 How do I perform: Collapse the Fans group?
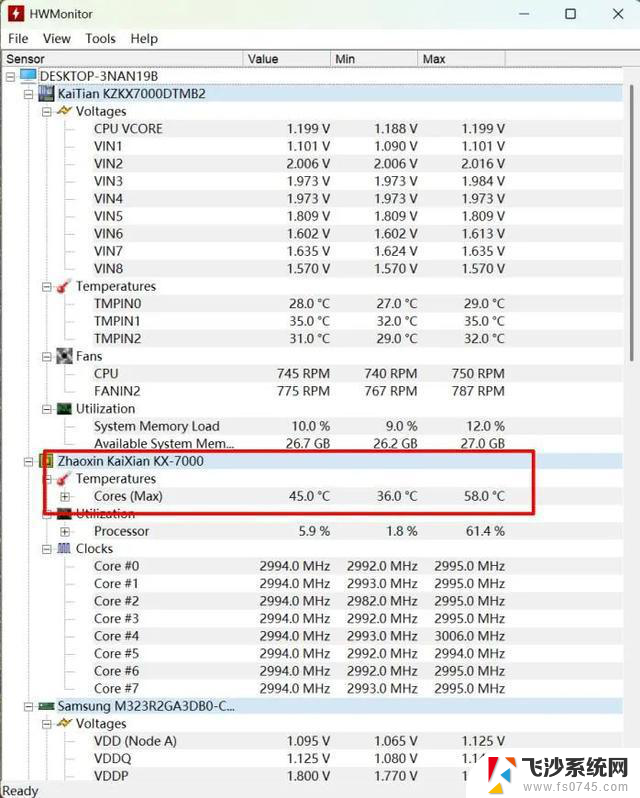pos(47,357)
